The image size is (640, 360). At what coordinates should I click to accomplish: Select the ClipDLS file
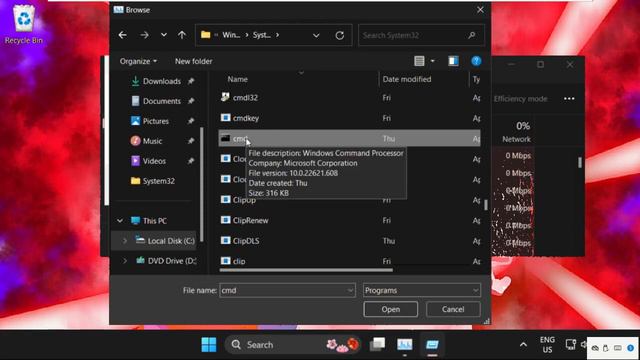click(349, 241)
